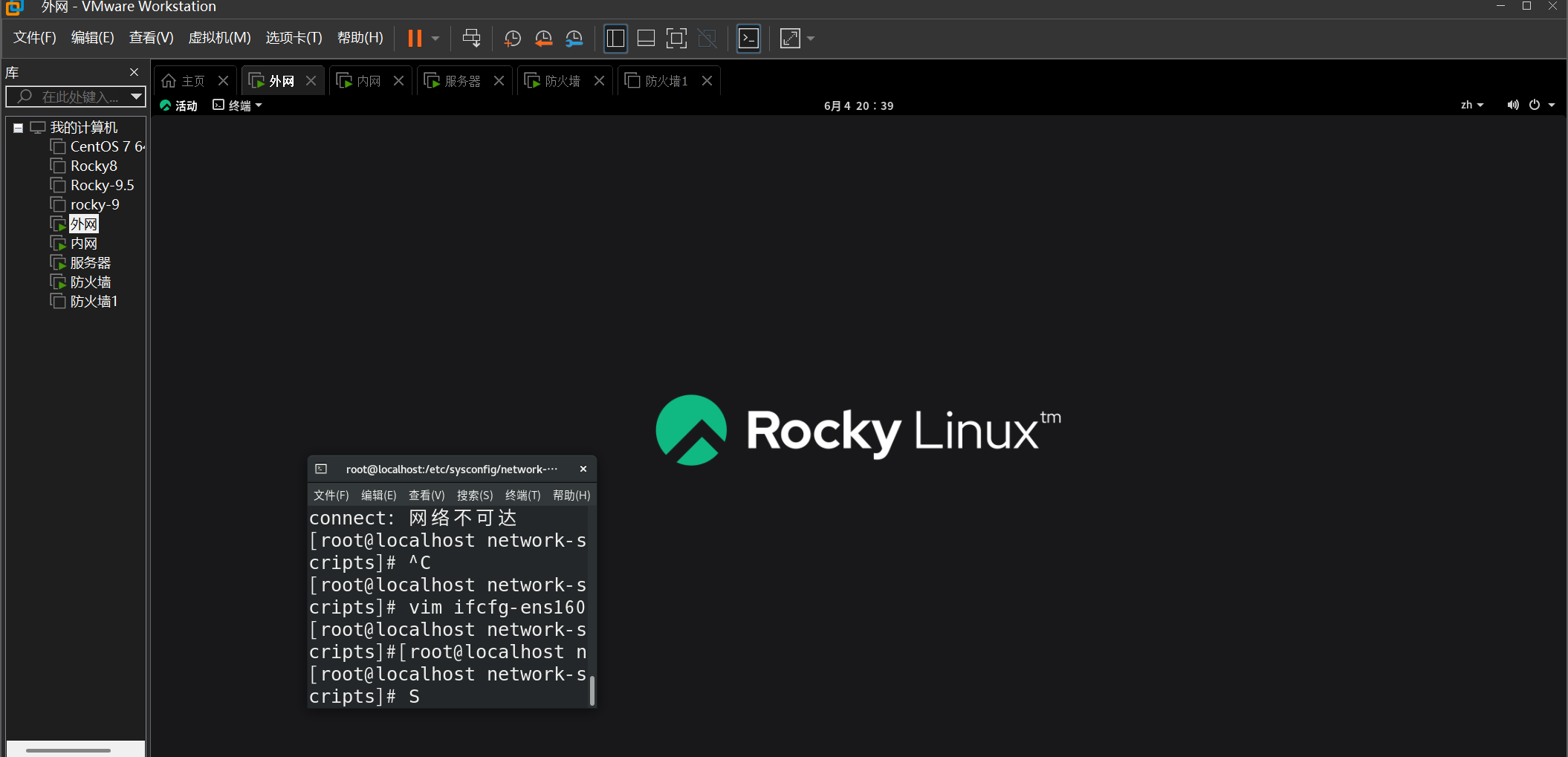Toggle the thumbnail bar view

pos(646,38)
